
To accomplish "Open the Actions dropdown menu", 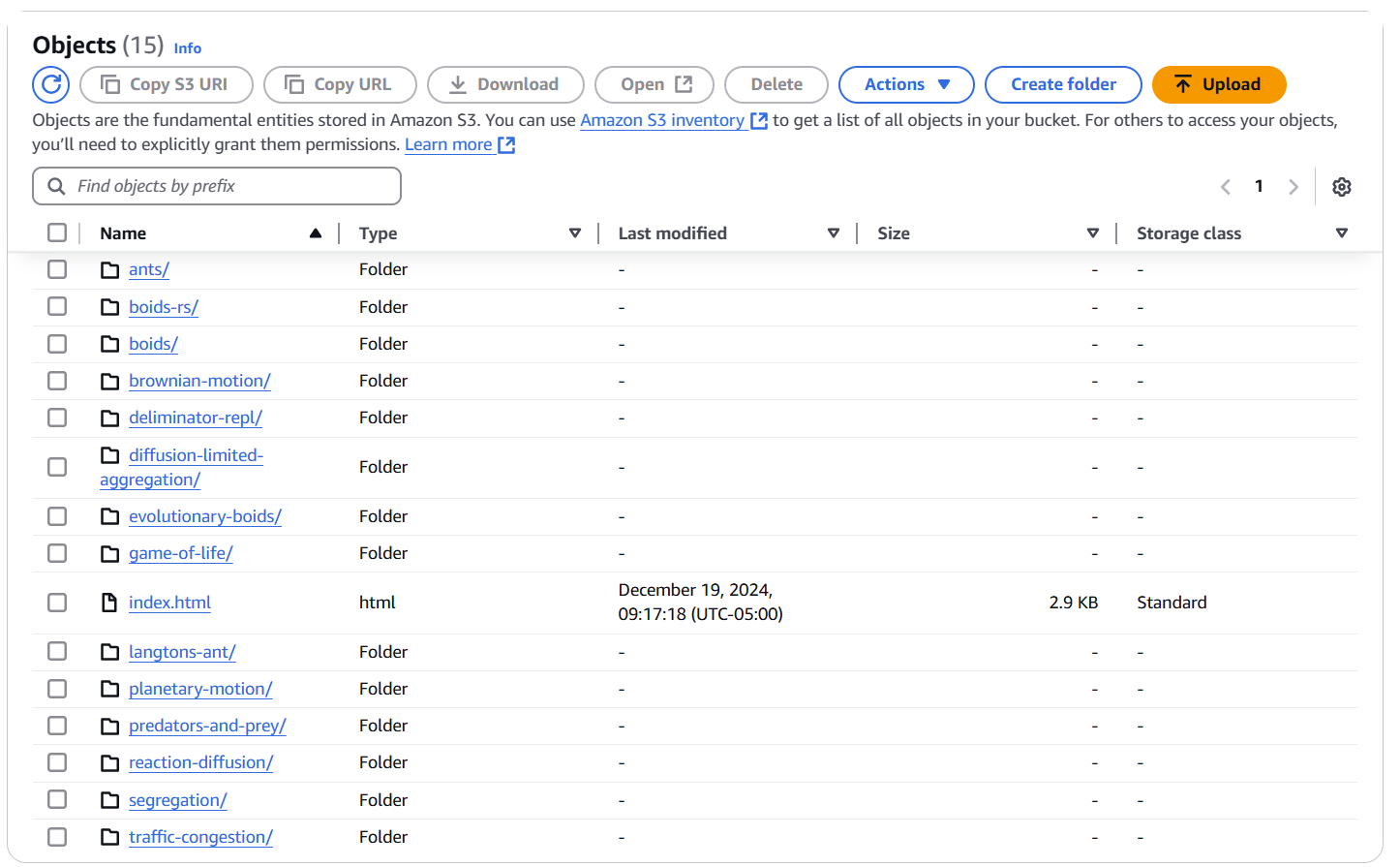I will 906,84.
